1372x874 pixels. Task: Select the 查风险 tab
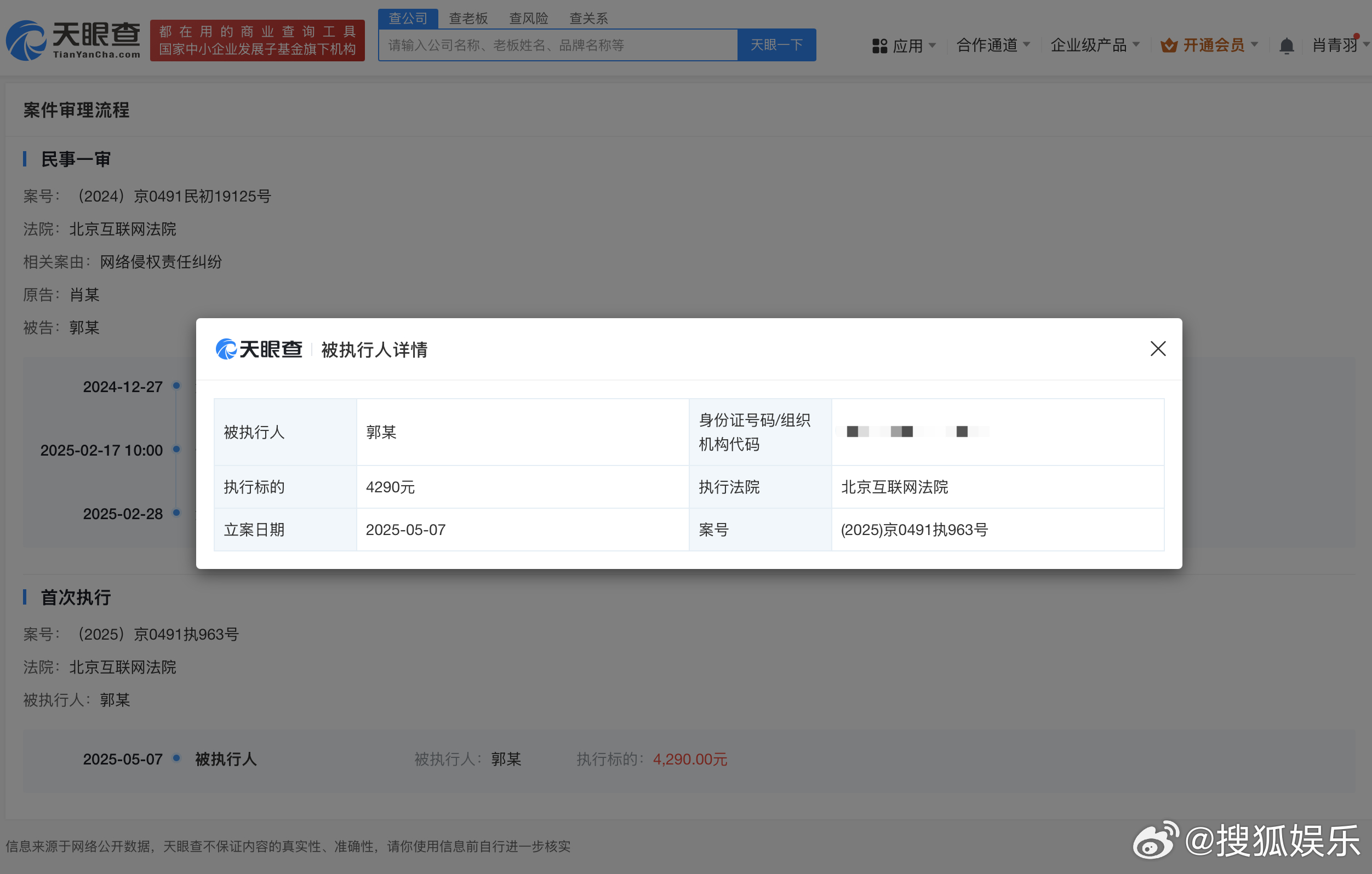(x=528, y=18)
